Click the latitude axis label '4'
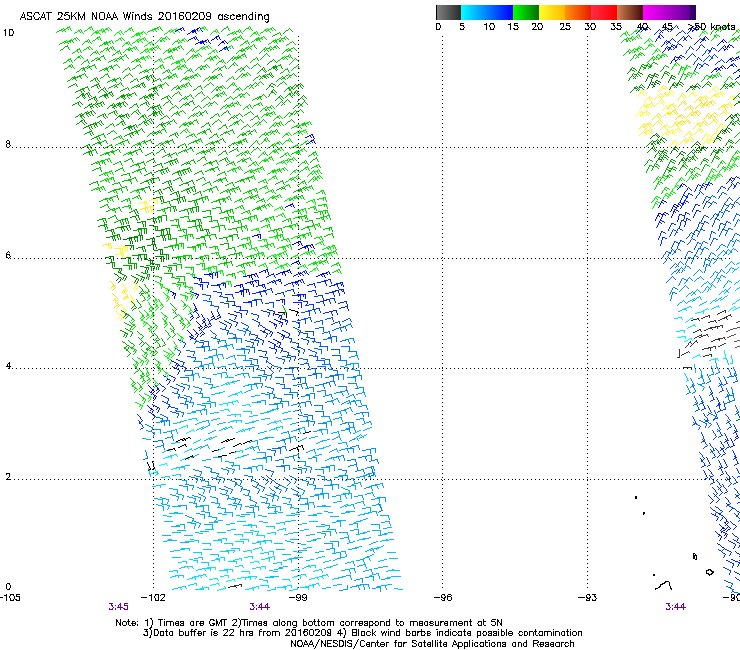 point(8,366)
